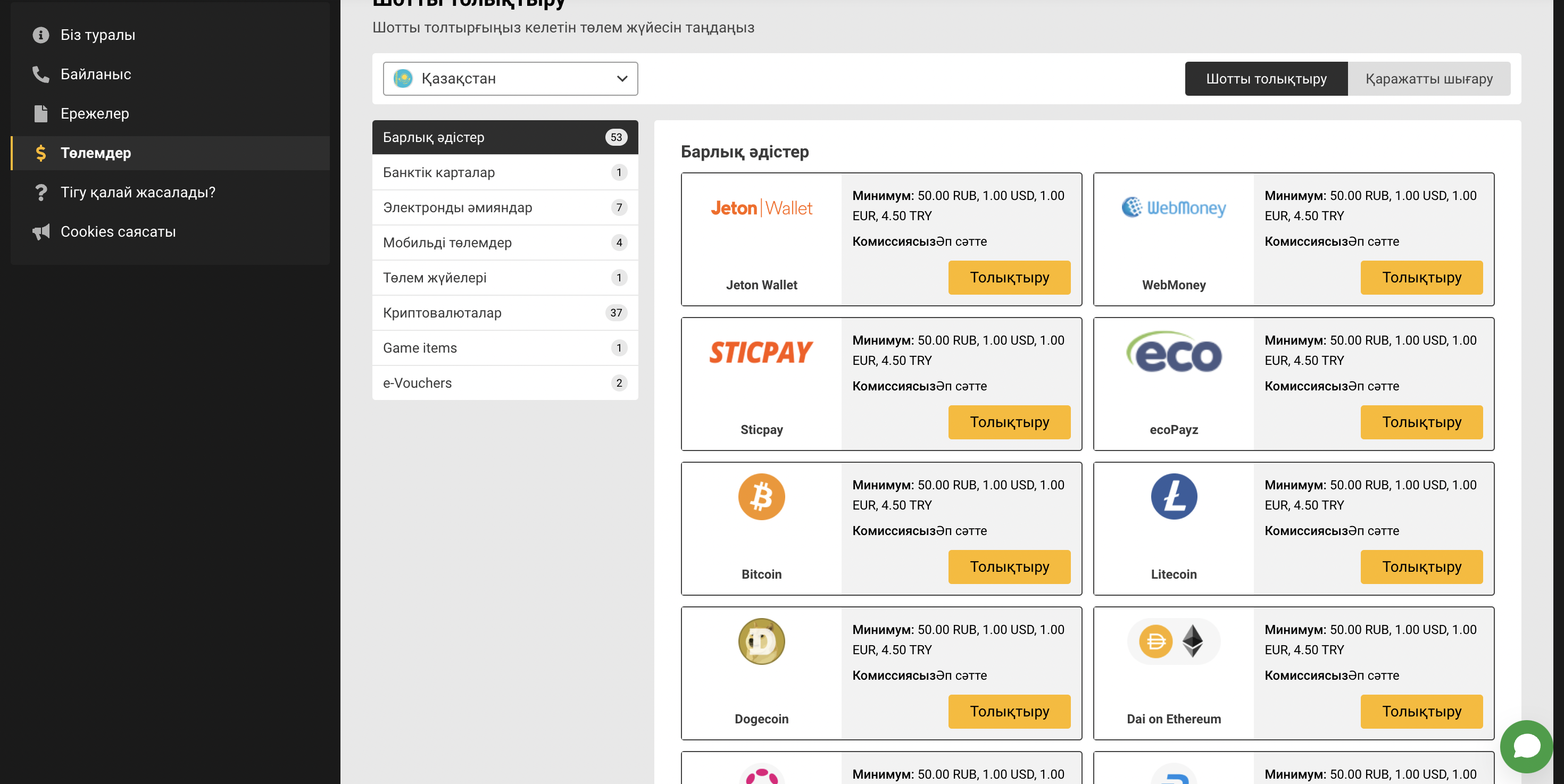
Task: Click the Kazakhstan flag icon in country selector
Action: pyautogui.click(x=403, y=78)
